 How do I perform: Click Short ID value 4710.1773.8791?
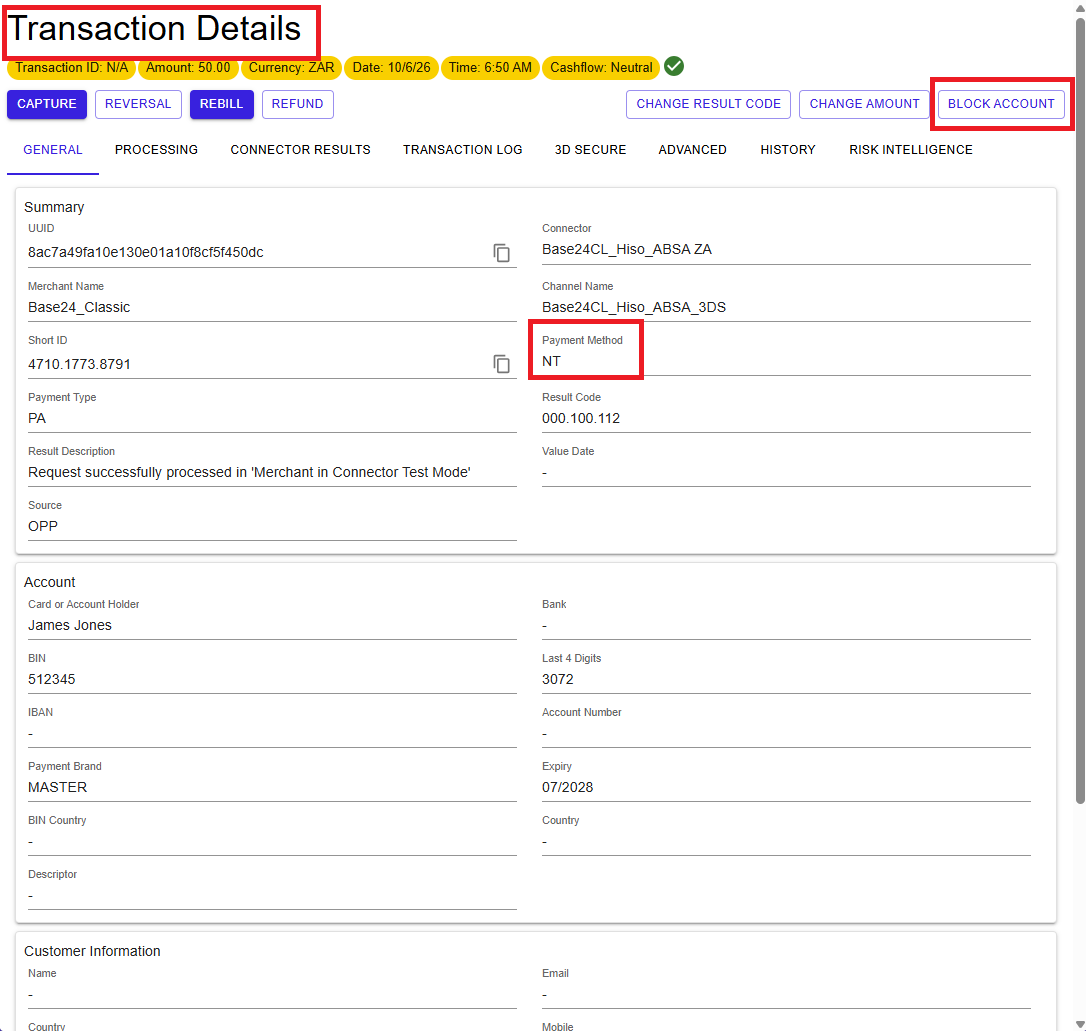pyautogui.click(x=79, y=364)
